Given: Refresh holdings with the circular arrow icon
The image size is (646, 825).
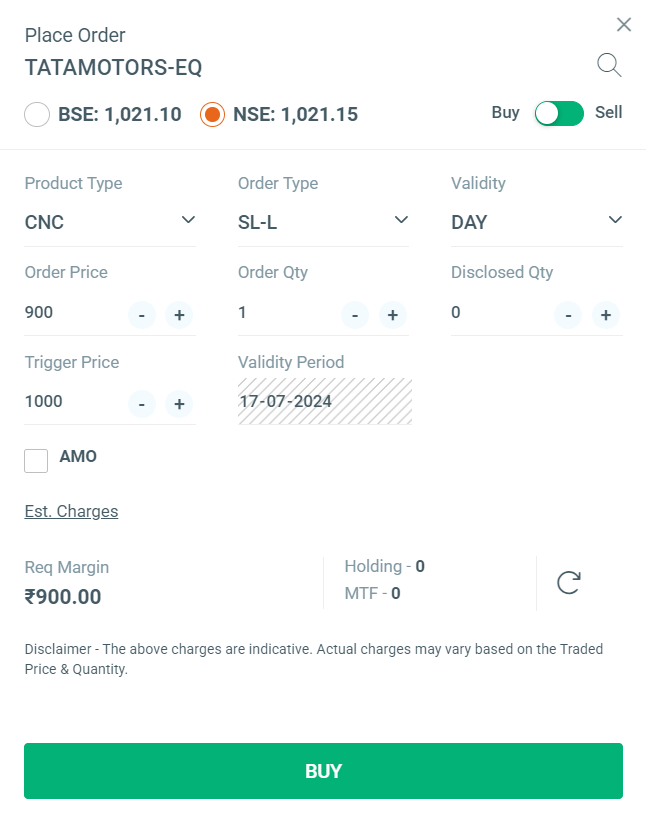Looking at the screenshot, I should click(569, 582).
